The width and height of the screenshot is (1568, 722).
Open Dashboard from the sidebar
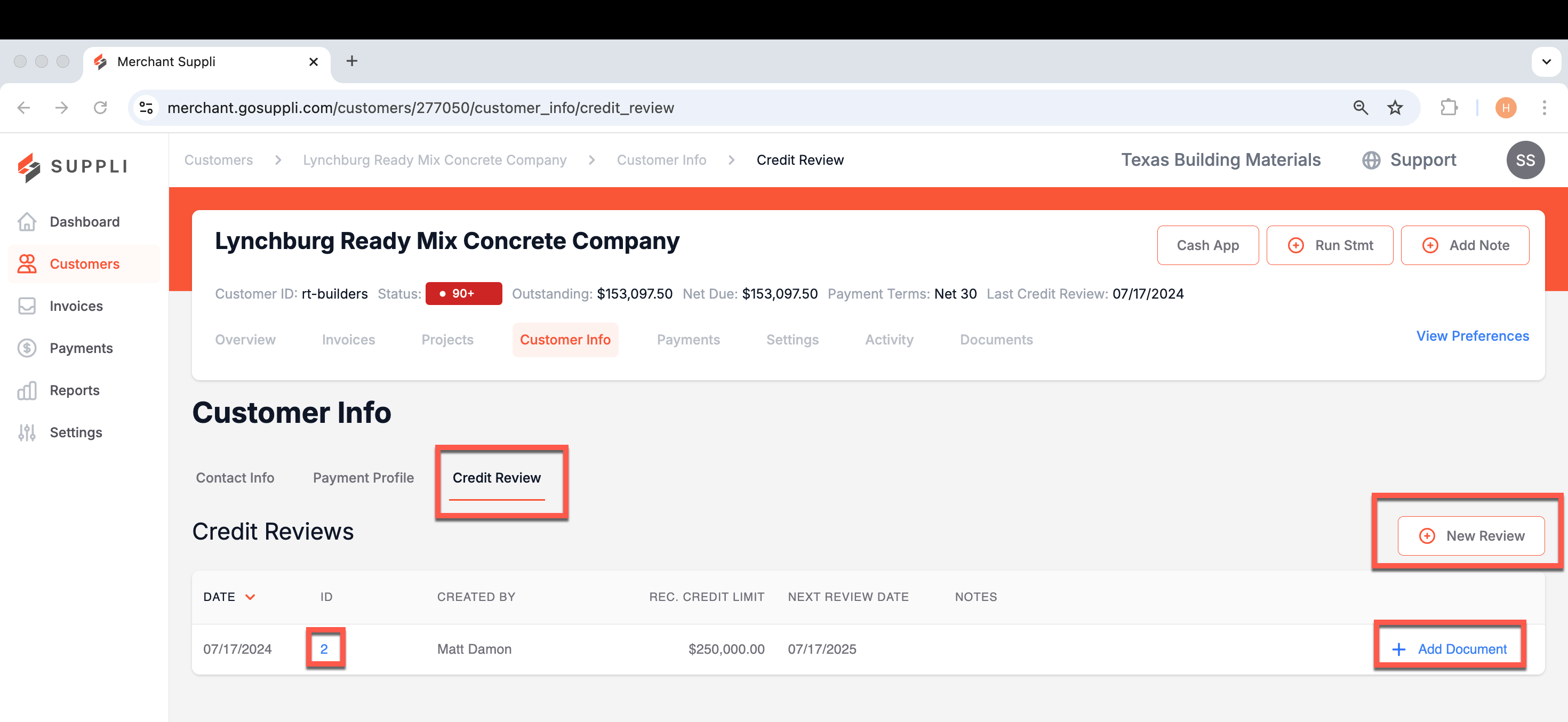tap(84, 222)
